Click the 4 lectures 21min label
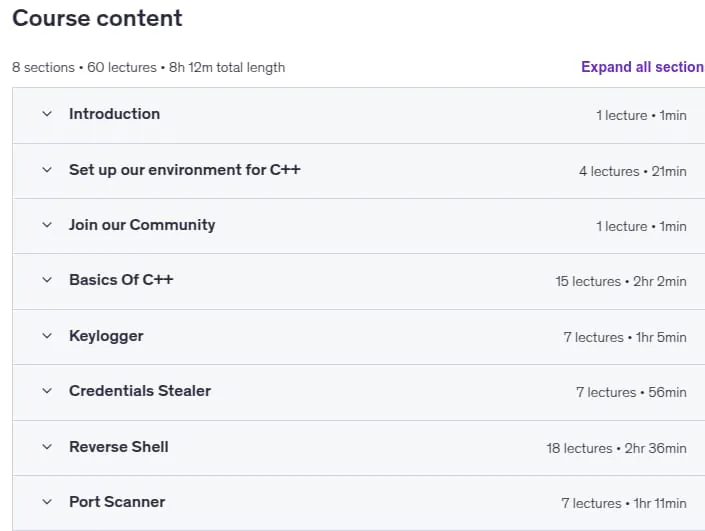The image size is (705, 531). coord(633,171)
